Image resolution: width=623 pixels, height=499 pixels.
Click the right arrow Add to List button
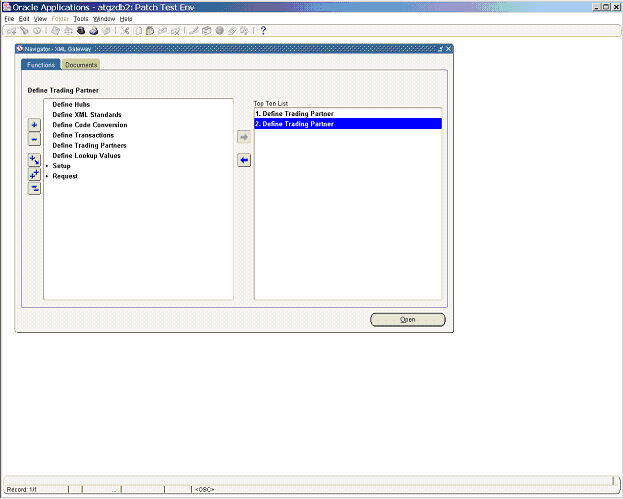[x=244, y=137]
